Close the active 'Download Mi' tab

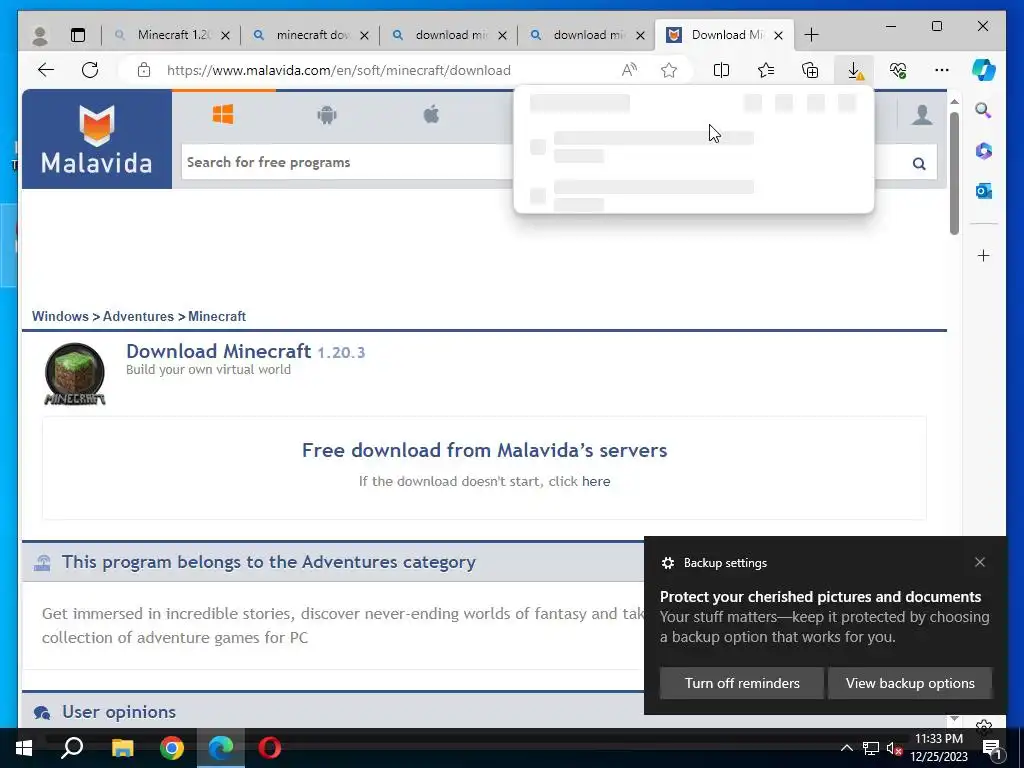click(778, 35)
